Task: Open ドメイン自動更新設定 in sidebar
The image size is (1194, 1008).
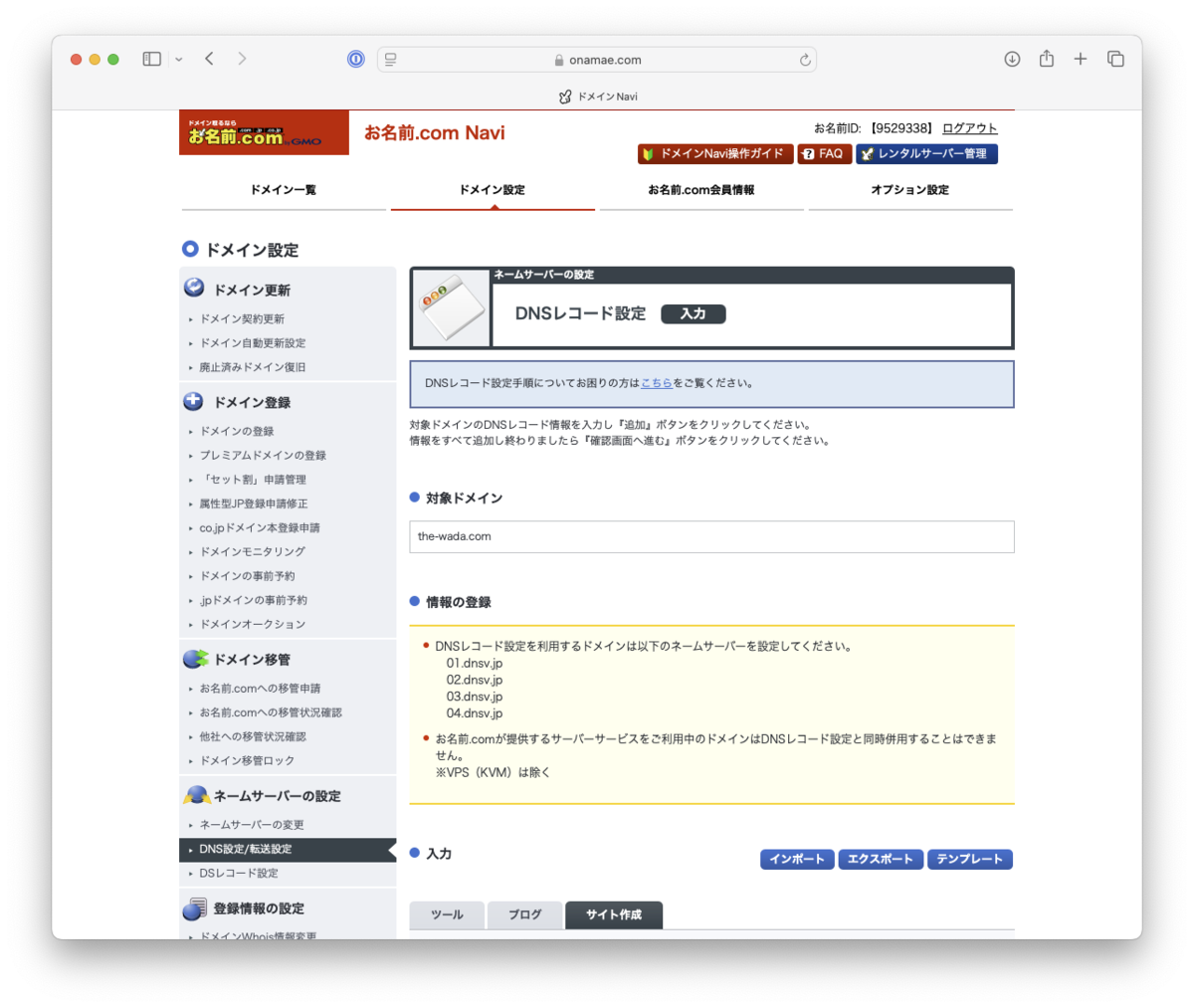Action: (x=253, y=343)
